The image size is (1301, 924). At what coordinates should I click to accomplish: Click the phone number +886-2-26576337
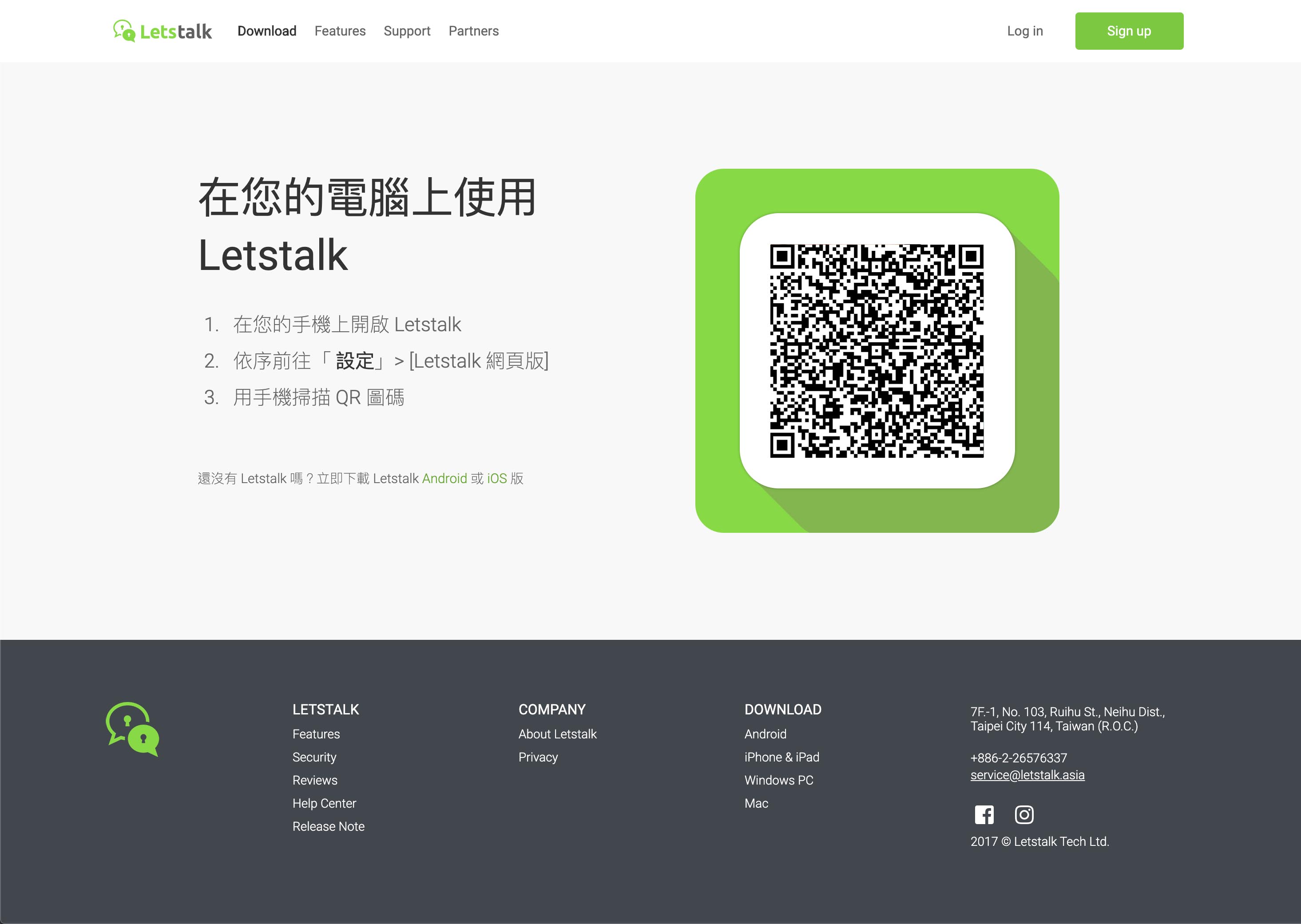coord(1018,758)
